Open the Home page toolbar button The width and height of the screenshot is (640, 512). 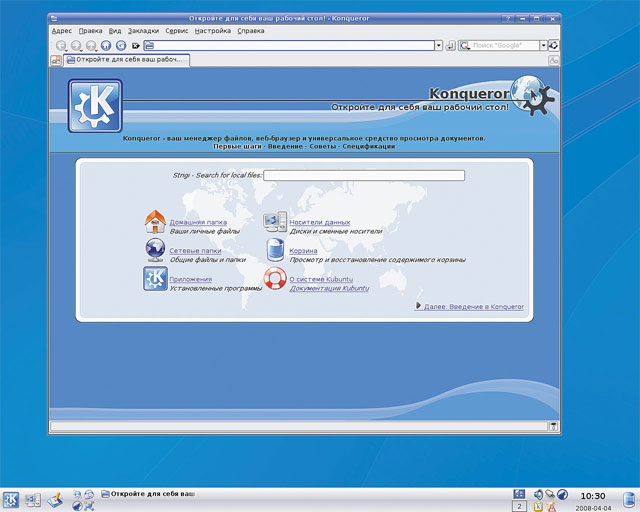pyautogui.click(x=106, y=45)
